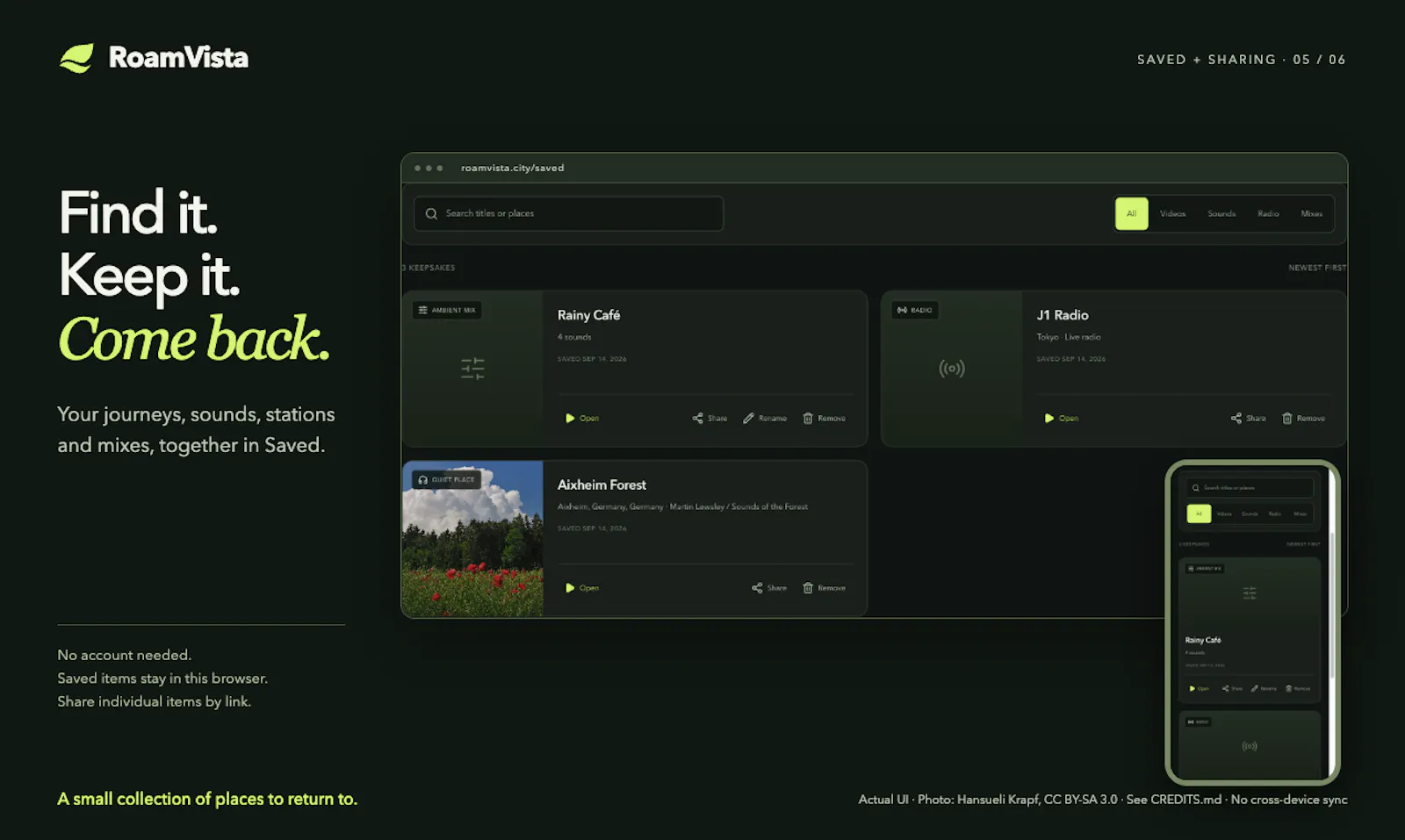Click the broadcast signal icon on J1 Radio thumbnail
The image size is (1405, 840).
coord(952,368)
